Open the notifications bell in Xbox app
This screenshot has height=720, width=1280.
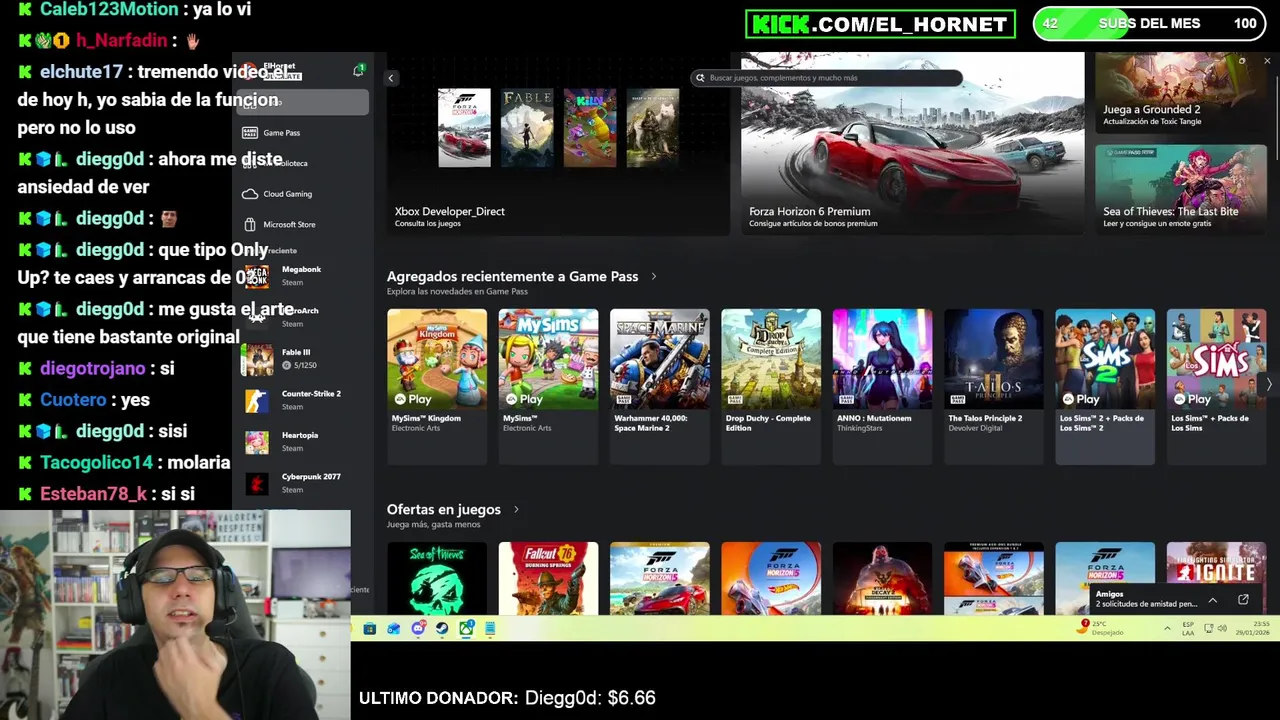(358, 70)
